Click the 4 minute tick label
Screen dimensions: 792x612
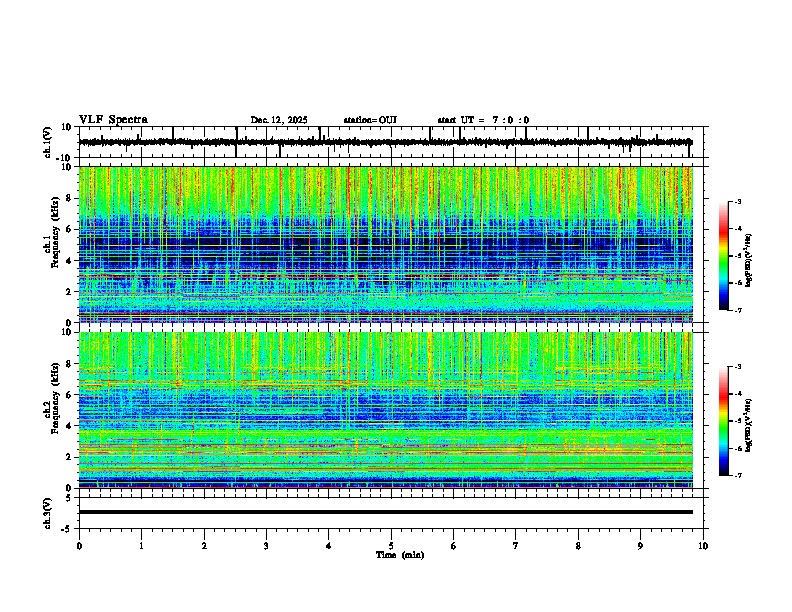point(329,546)
